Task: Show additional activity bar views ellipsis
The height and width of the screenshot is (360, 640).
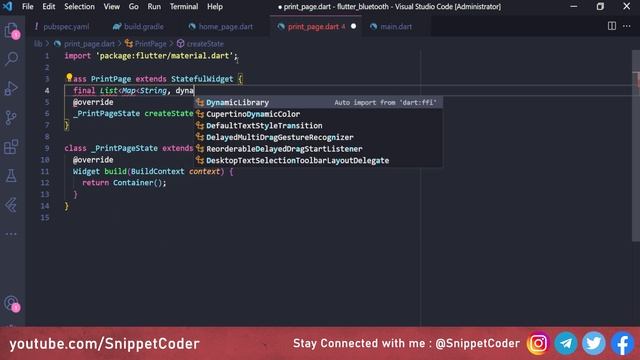Action: click(x=11, y=234)
